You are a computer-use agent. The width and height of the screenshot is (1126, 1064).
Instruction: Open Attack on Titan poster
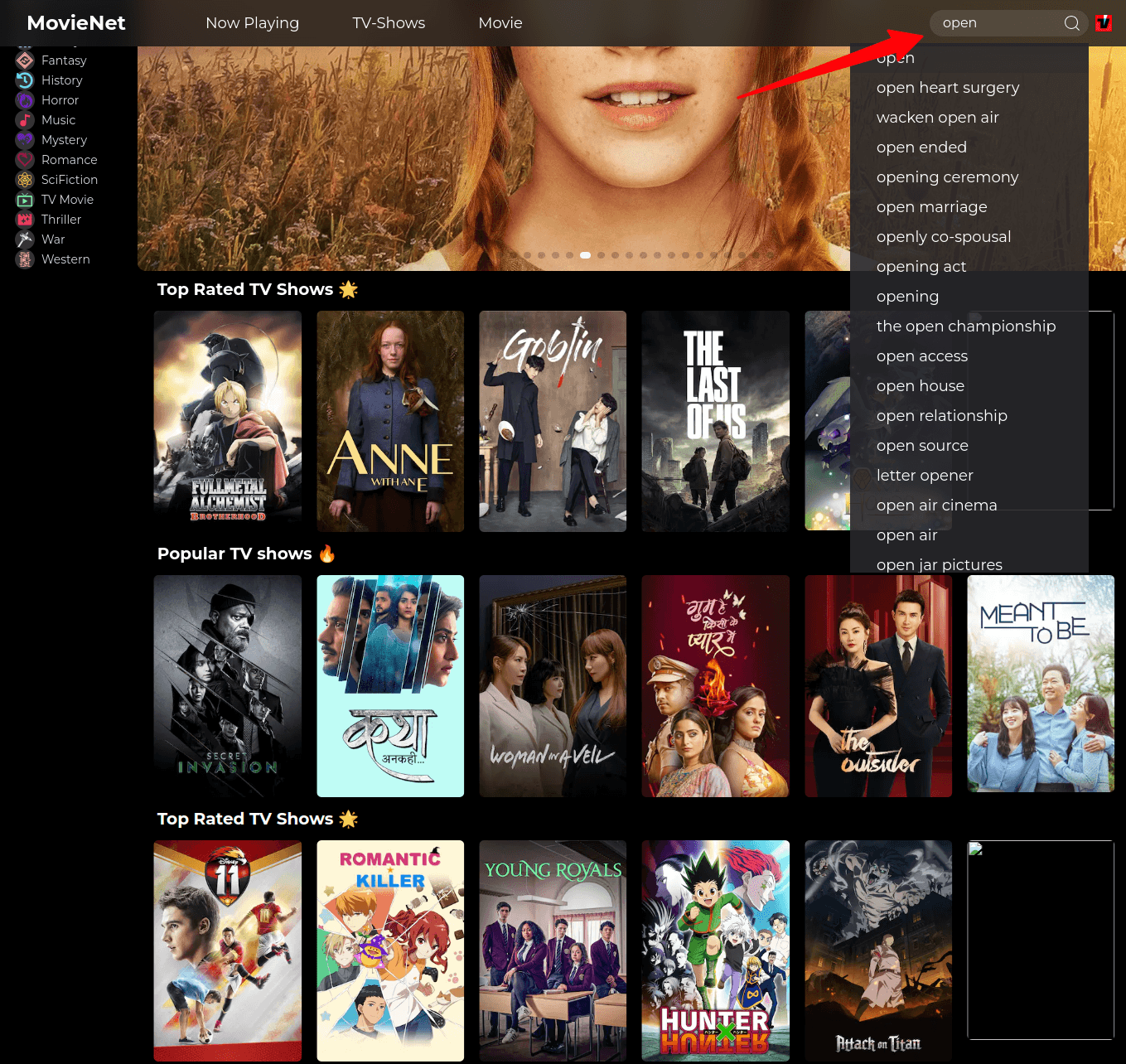tap(878, 951)
